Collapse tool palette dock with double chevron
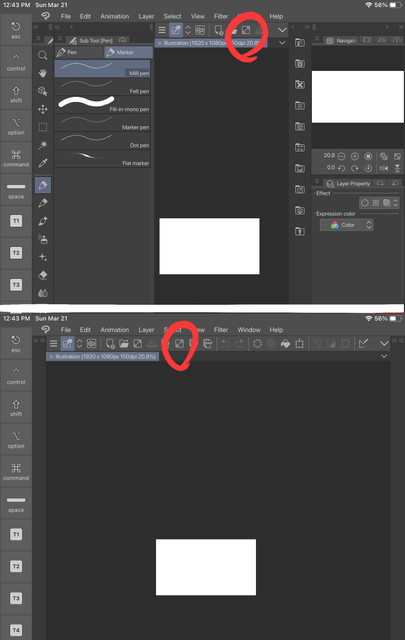This screenshot has width=405, height=640. (36, 27)
